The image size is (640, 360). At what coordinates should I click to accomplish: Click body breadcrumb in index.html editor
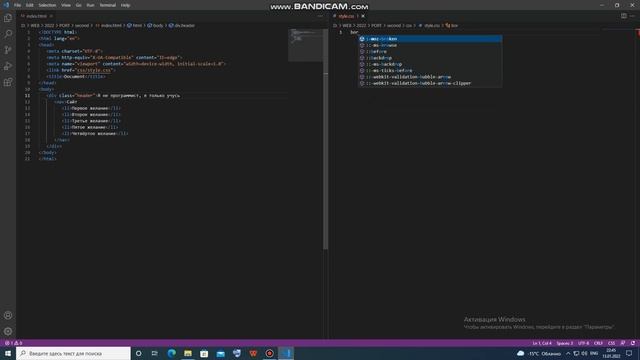156,25
